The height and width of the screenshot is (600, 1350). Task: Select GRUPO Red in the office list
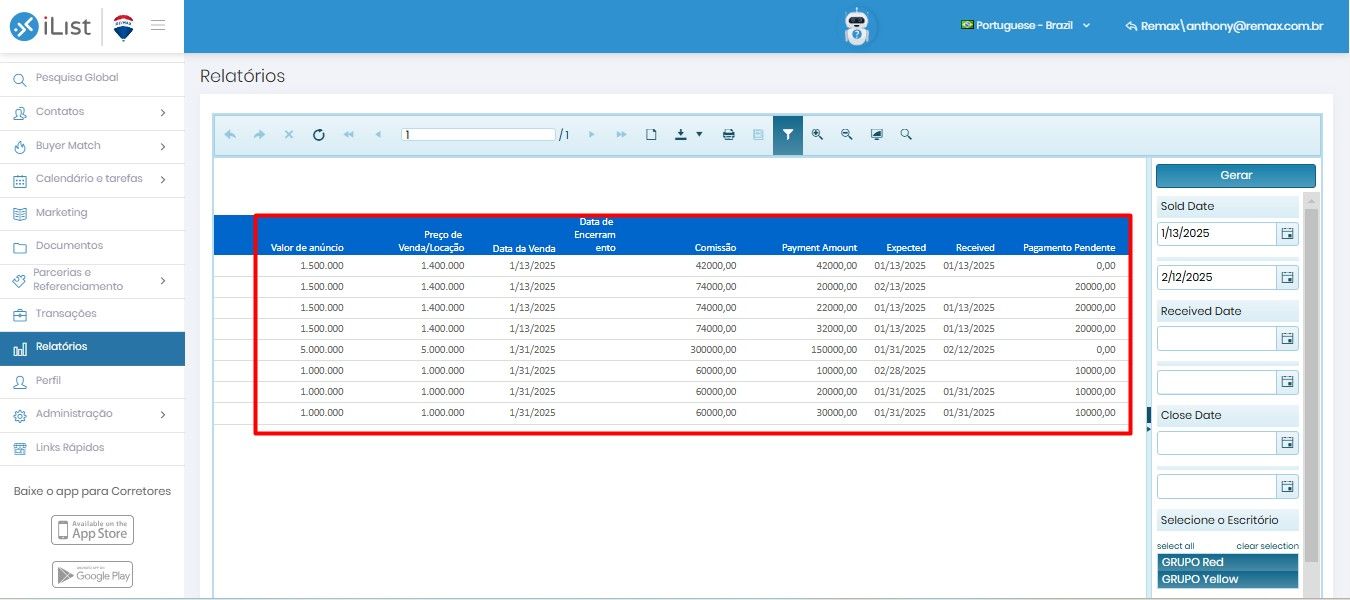pos(1228,562)
